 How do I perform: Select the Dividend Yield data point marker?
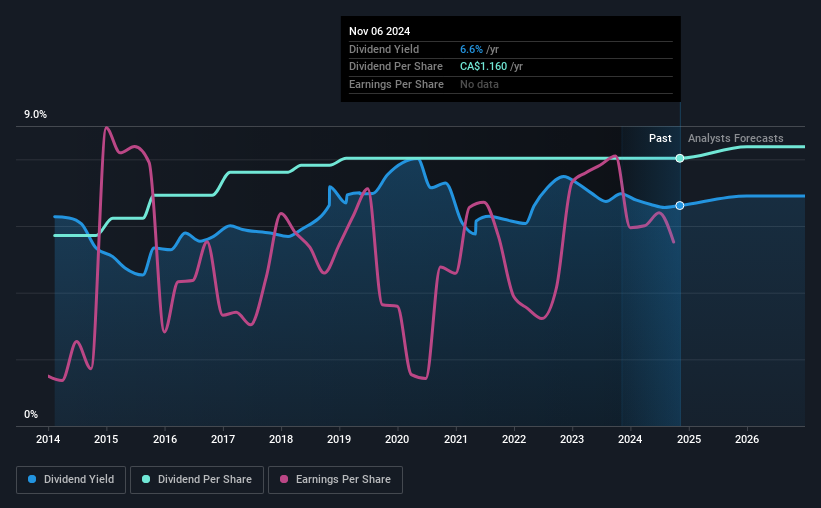680,205
